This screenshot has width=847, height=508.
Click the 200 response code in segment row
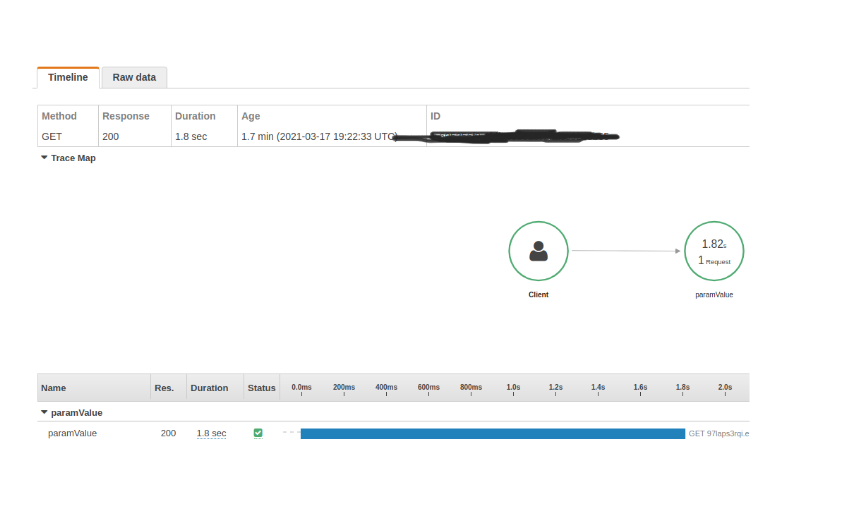pyautogui.click(x=168, y=433)
